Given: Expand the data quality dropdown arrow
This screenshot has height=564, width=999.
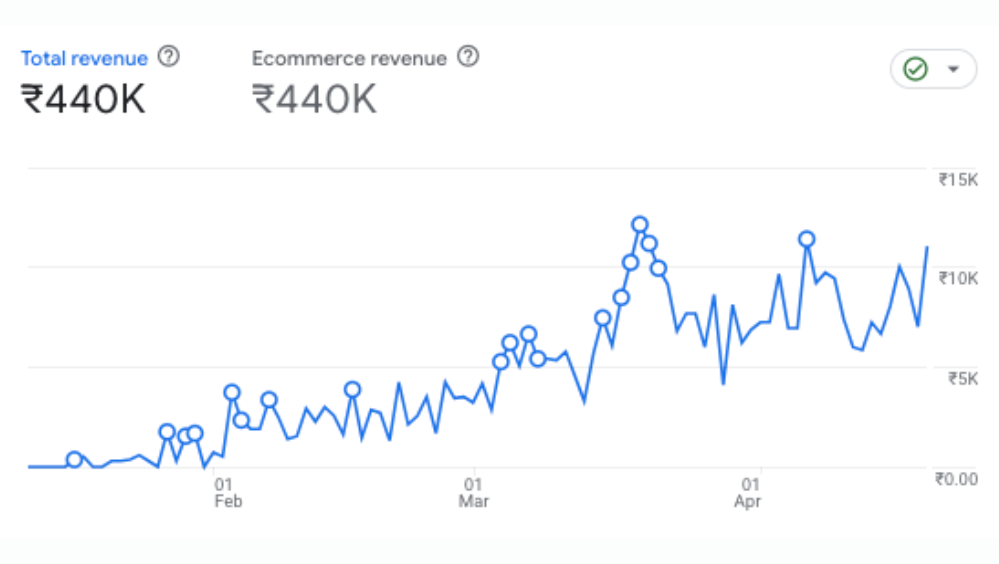Looking at the screenshot, I should pos(953,69).
